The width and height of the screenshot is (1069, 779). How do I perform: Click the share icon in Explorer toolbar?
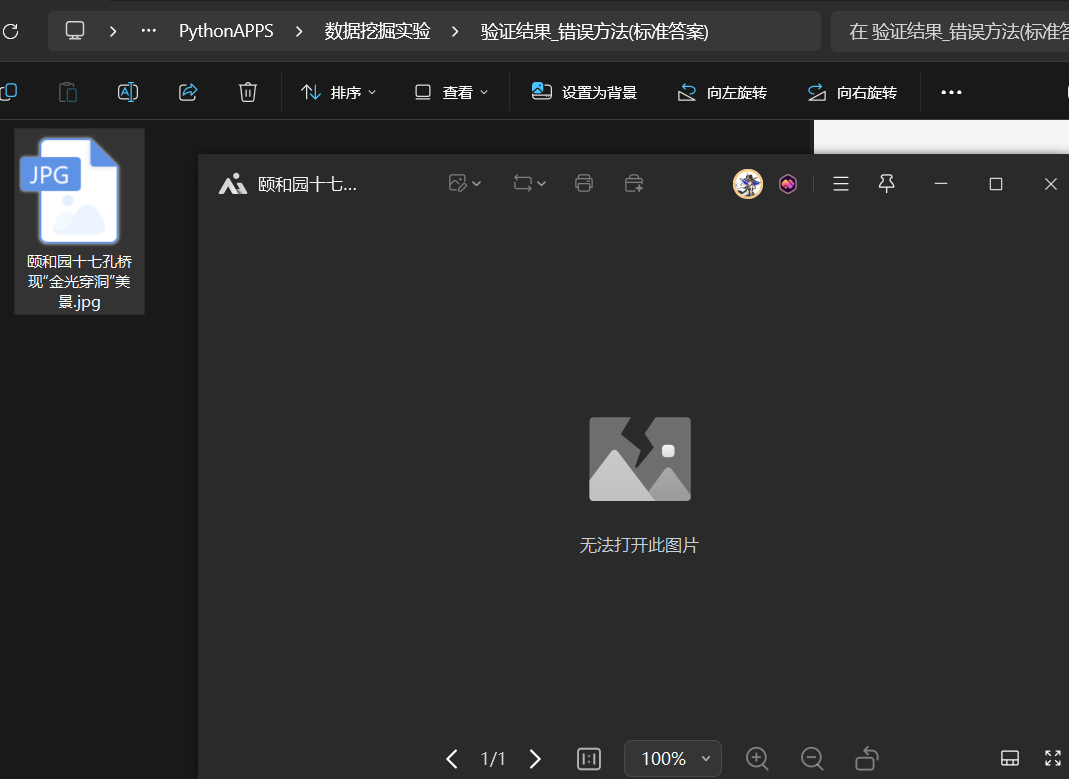tap(188, 92)
